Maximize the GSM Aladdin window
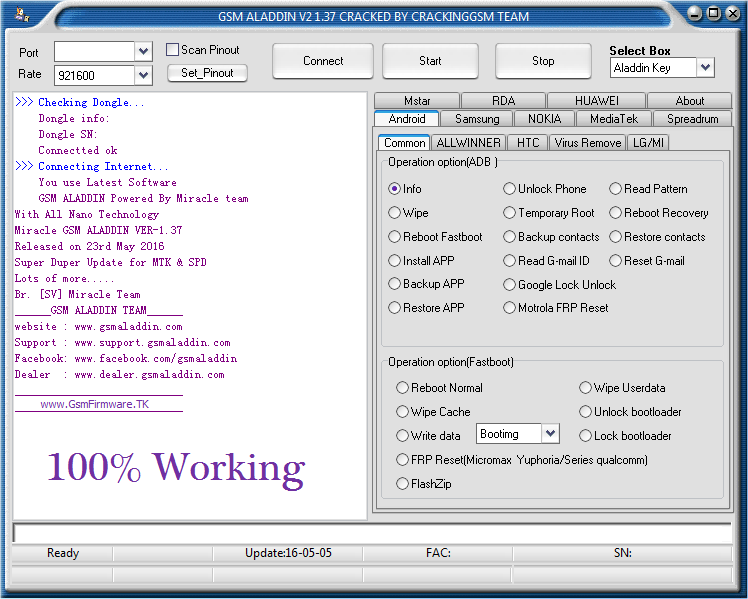Screen dimensions: 748x599 click(714, 13)
